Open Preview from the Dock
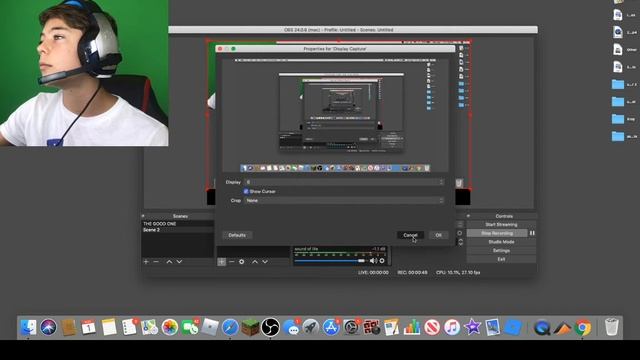The height and width of the screenshot is (360, 640). 492,327
